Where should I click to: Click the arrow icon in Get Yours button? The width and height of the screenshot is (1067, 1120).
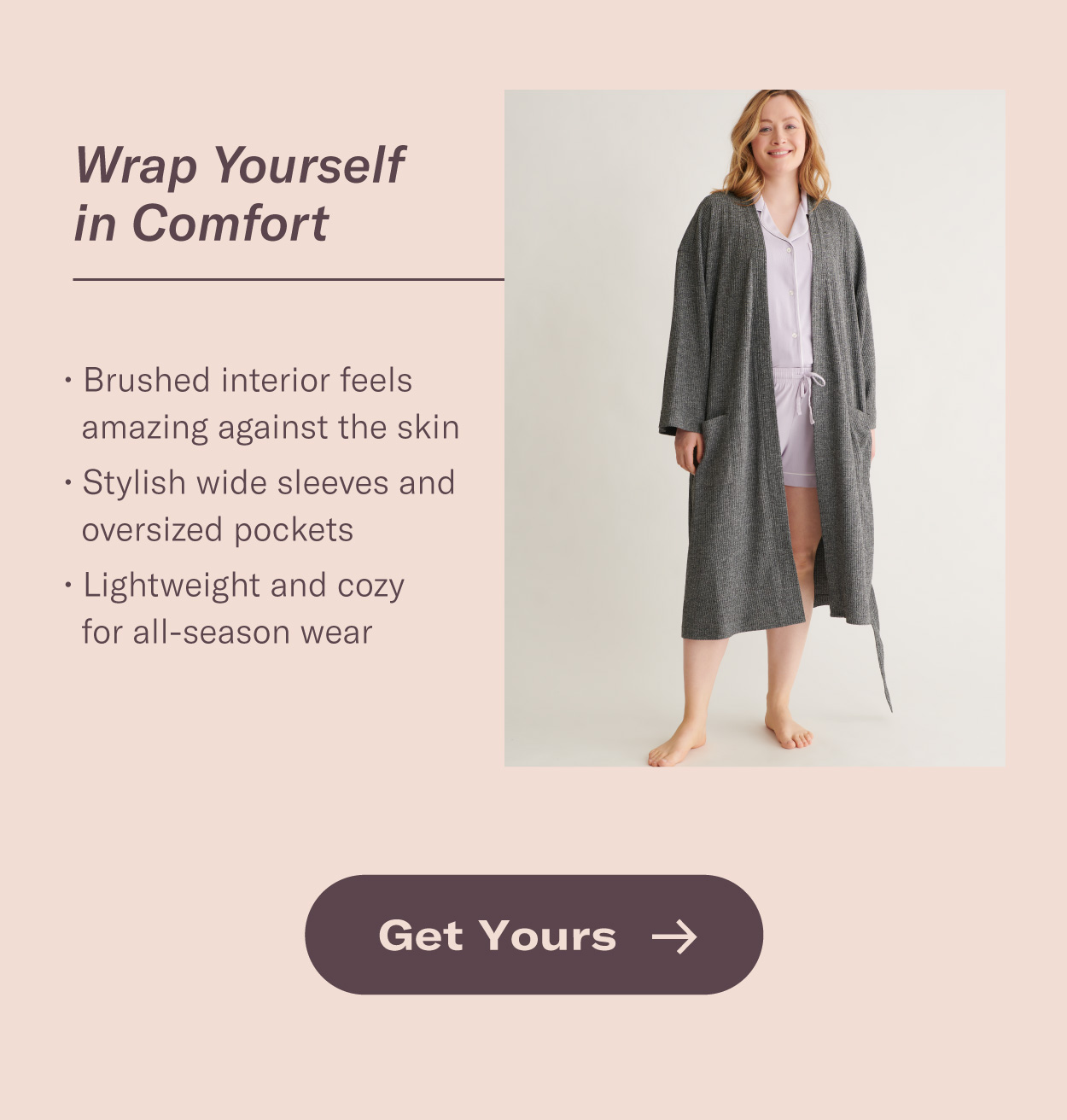click(674, 936)
